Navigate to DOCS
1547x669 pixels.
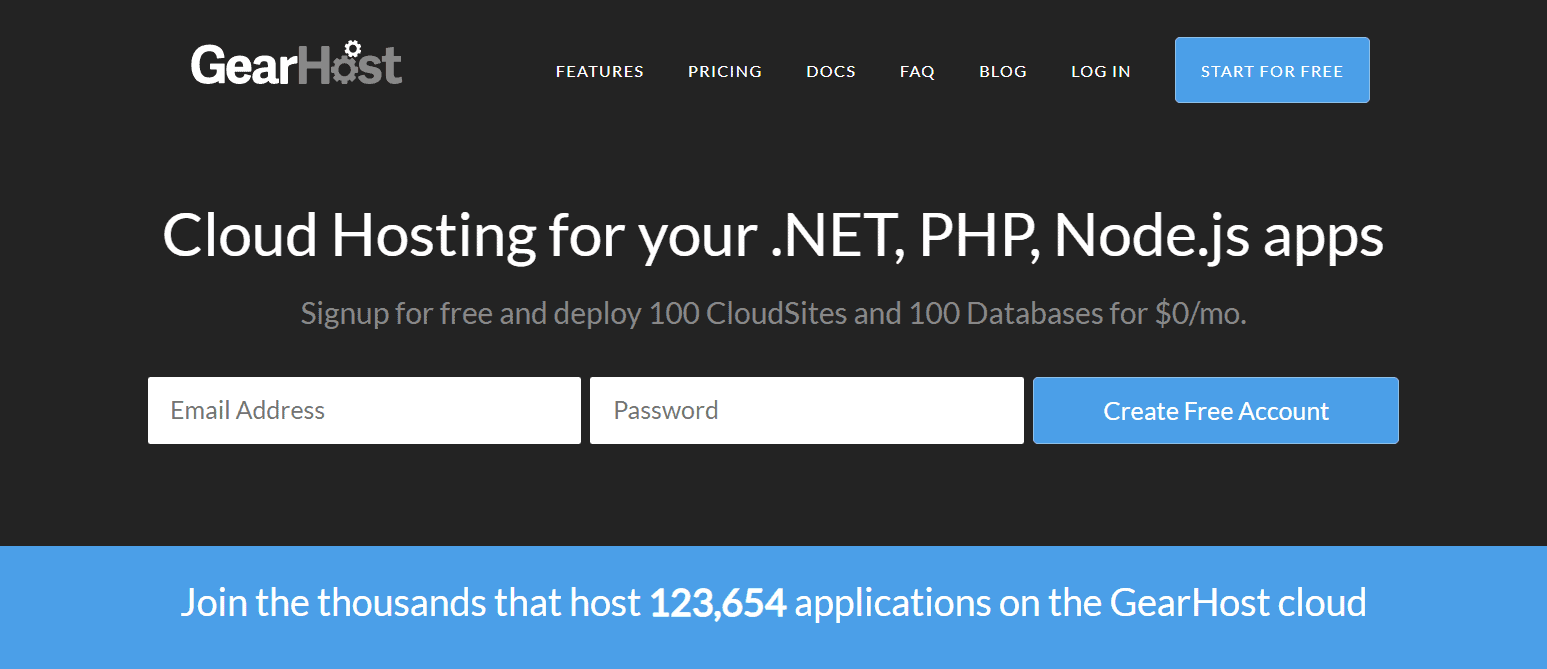830,71
